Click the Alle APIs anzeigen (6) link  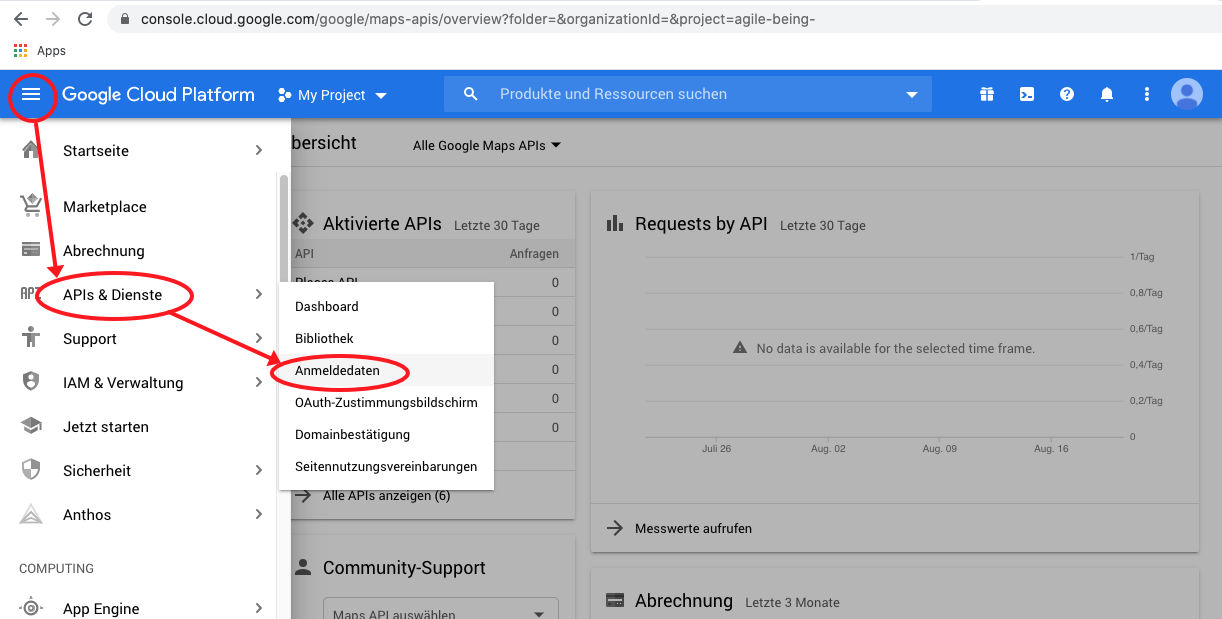tap(386, 495)
